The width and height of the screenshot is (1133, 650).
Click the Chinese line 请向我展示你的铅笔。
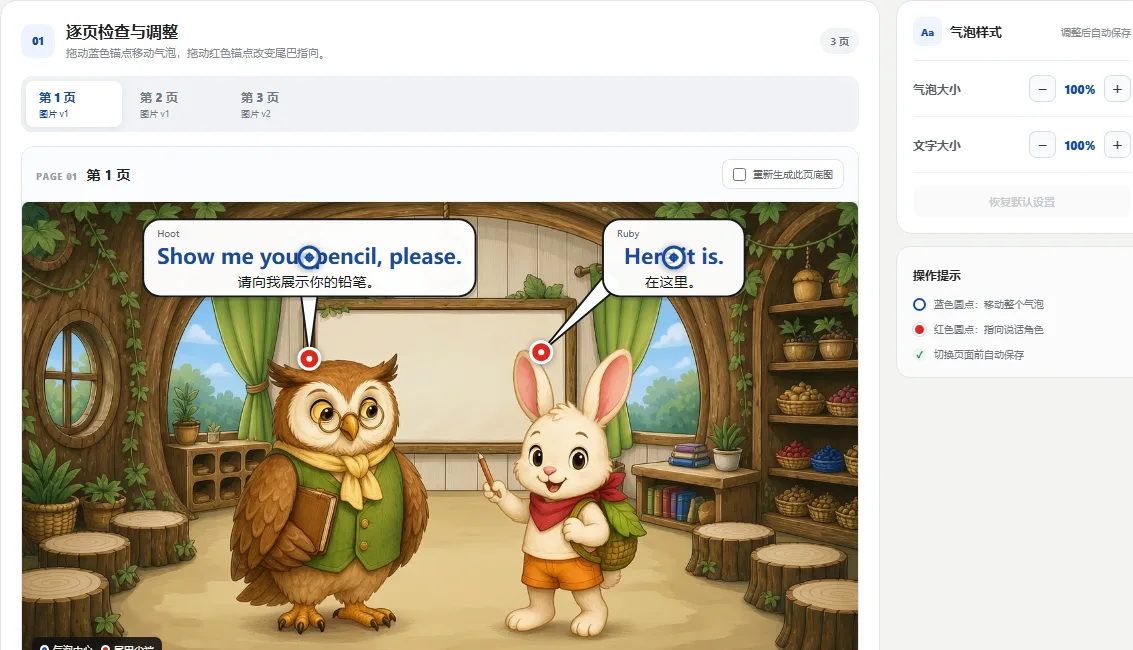click(x=306, y=282)
